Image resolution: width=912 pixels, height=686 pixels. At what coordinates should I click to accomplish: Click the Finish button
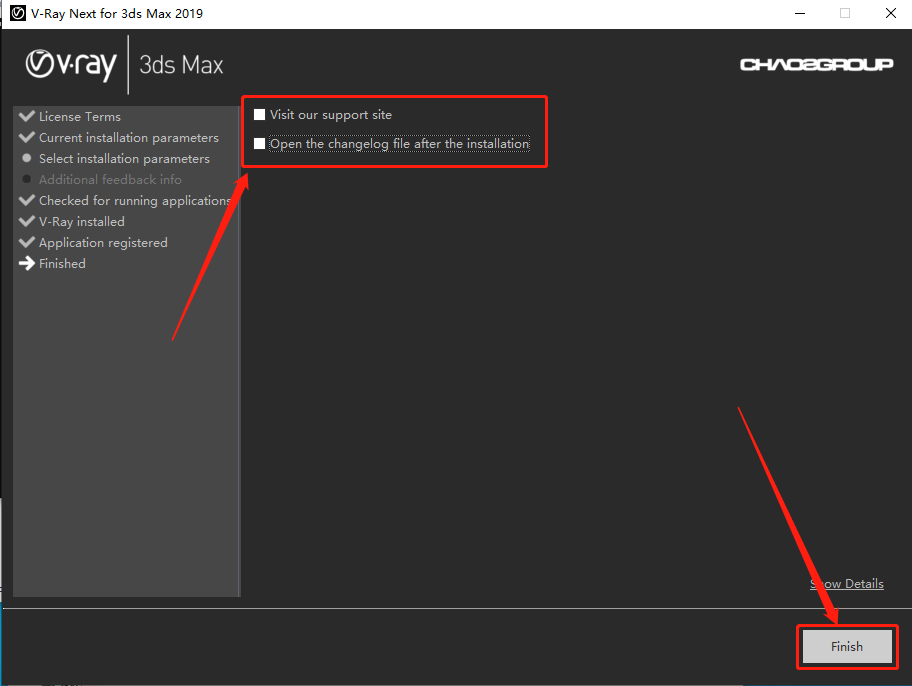[847, 646]
